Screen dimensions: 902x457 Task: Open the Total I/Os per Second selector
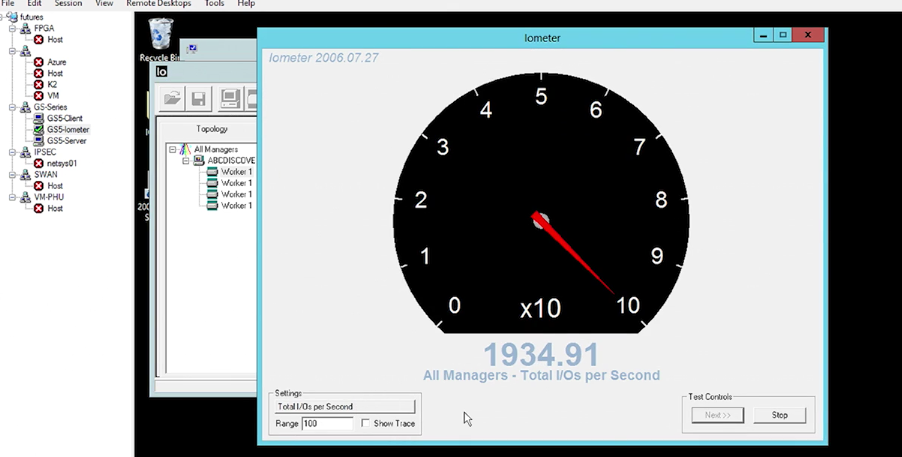(345, 407)
